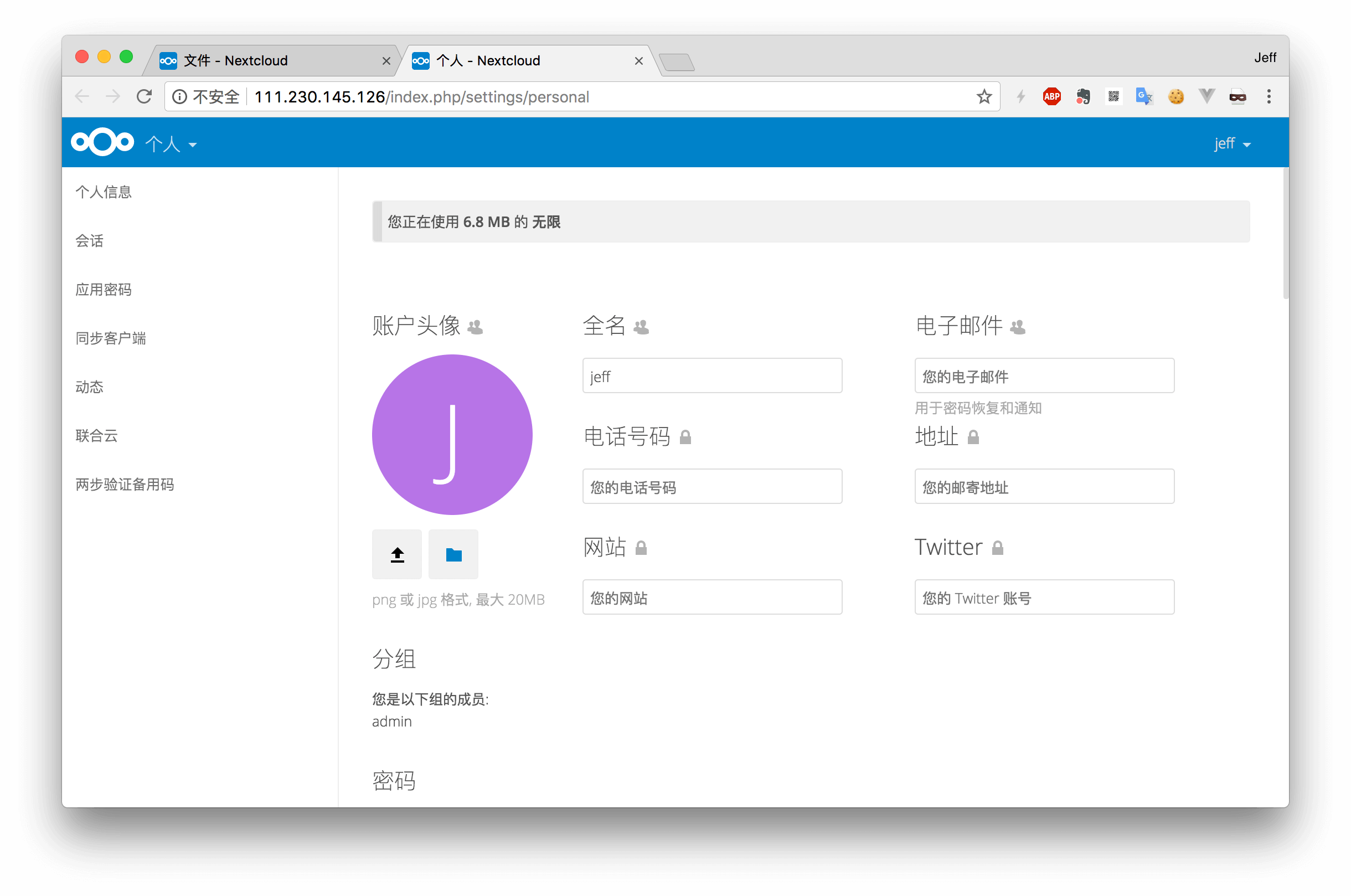Viewport: 1351px width, 896px height.
Task: Click the Nextcloud logo in header
Action: [102, 142]
